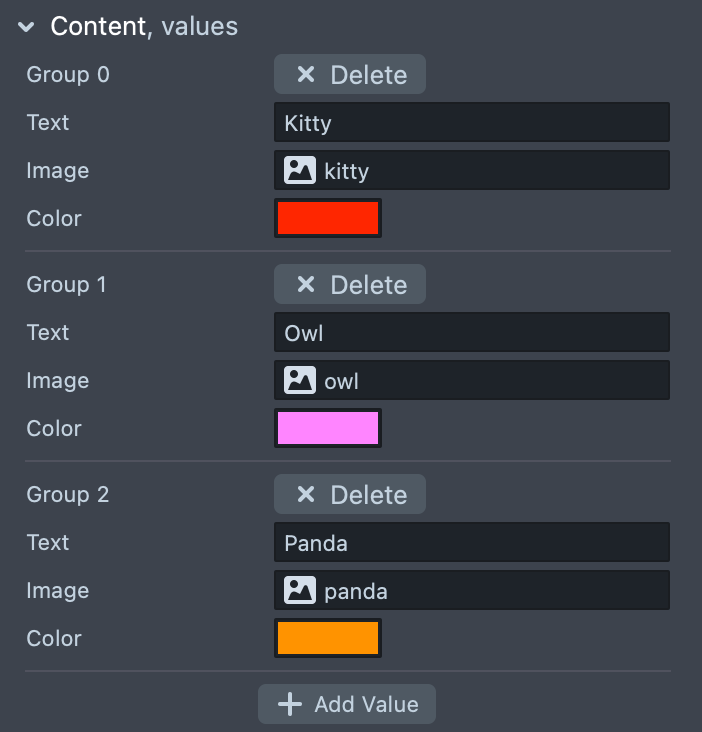The height and width of the screenshot is (732, 702).
Task: Click the plus icon on Add Value
Action: [x=290, y=705]
